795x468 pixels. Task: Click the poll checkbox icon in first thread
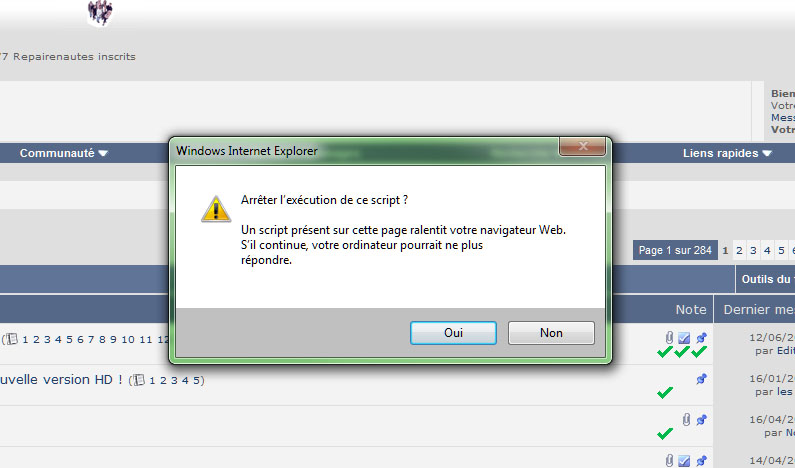[x=684, y=338]
